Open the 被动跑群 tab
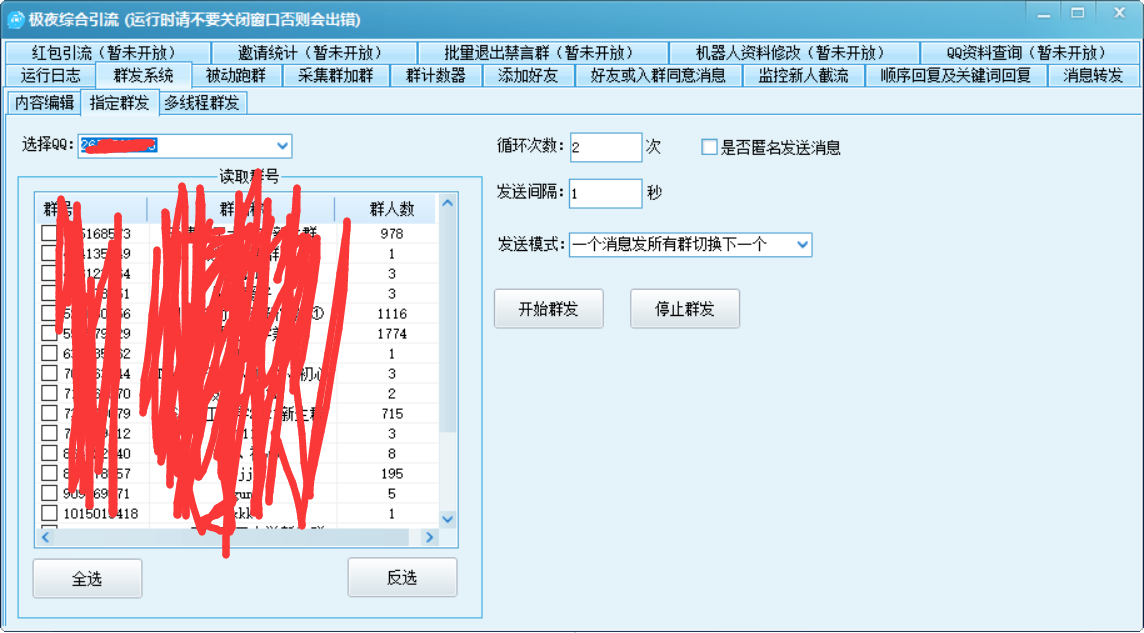Screen dimensions: 1144x633 [235, 75]
